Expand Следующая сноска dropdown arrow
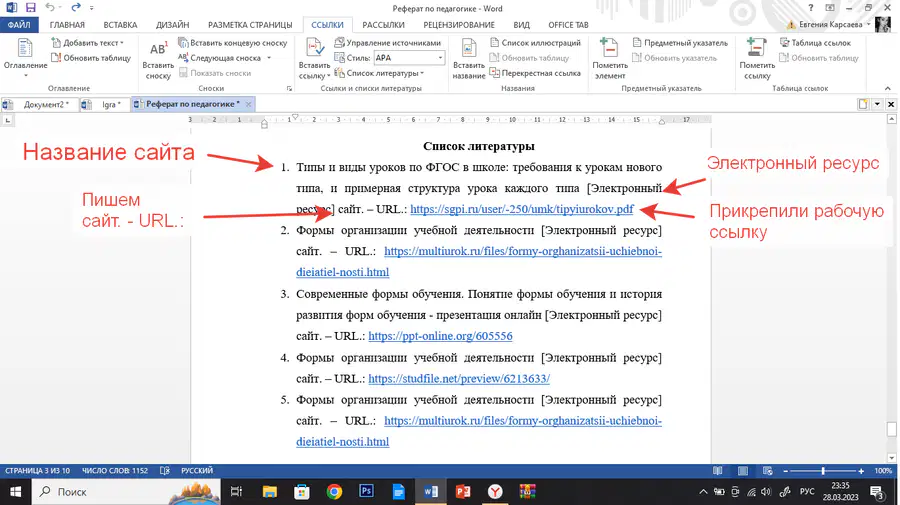The image size is (900, 505). click(x=269, y=58)
